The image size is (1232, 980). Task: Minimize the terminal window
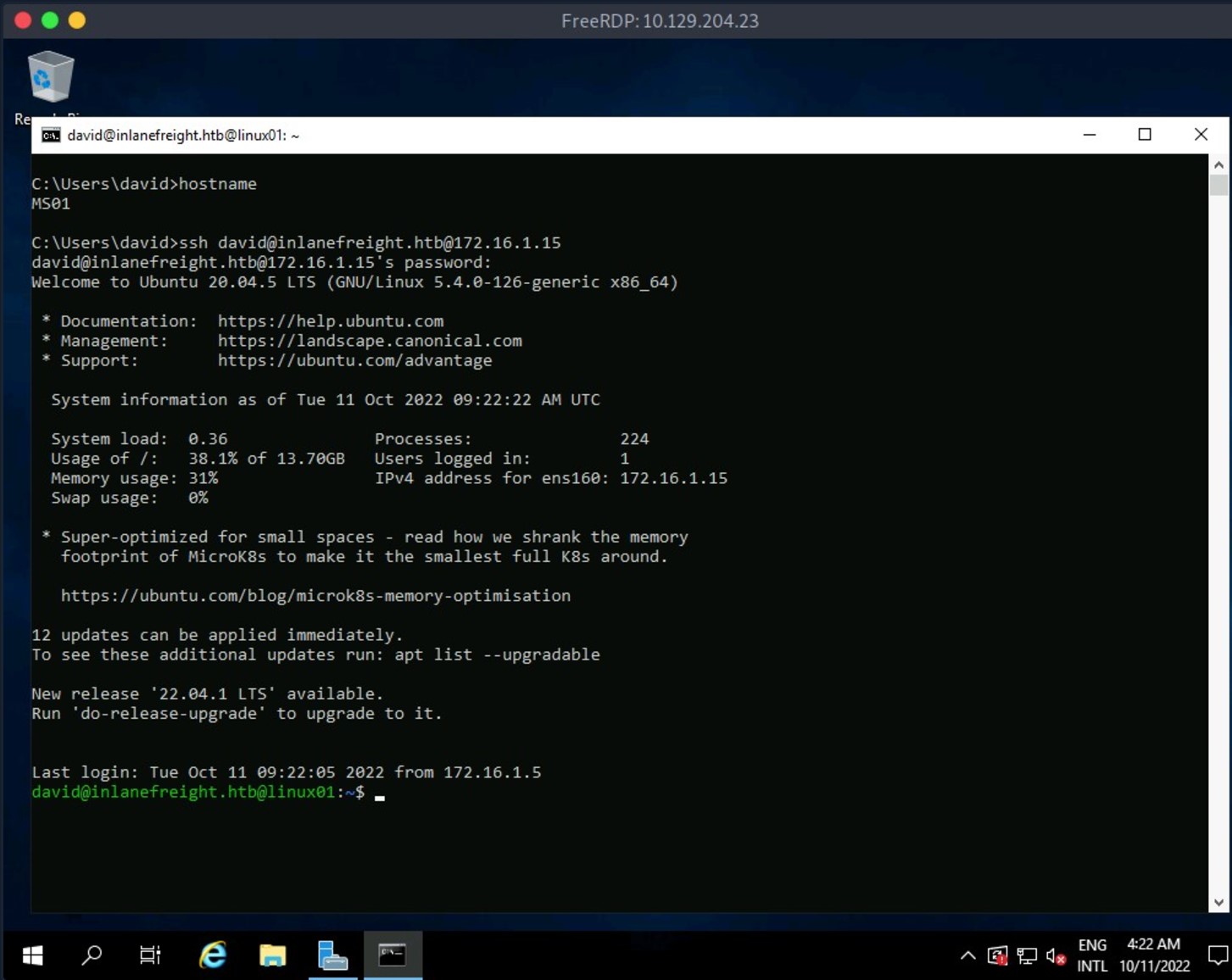point(1090,135)
